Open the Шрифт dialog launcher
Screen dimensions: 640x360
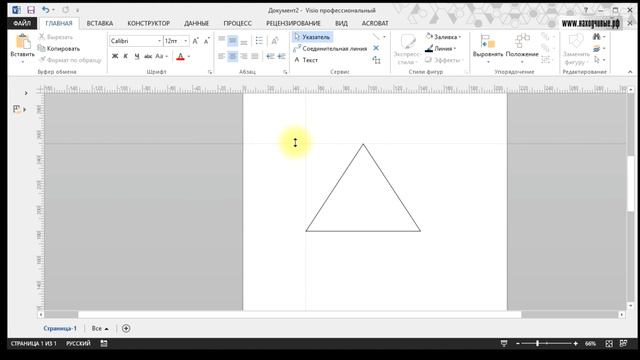coord(210,72)
